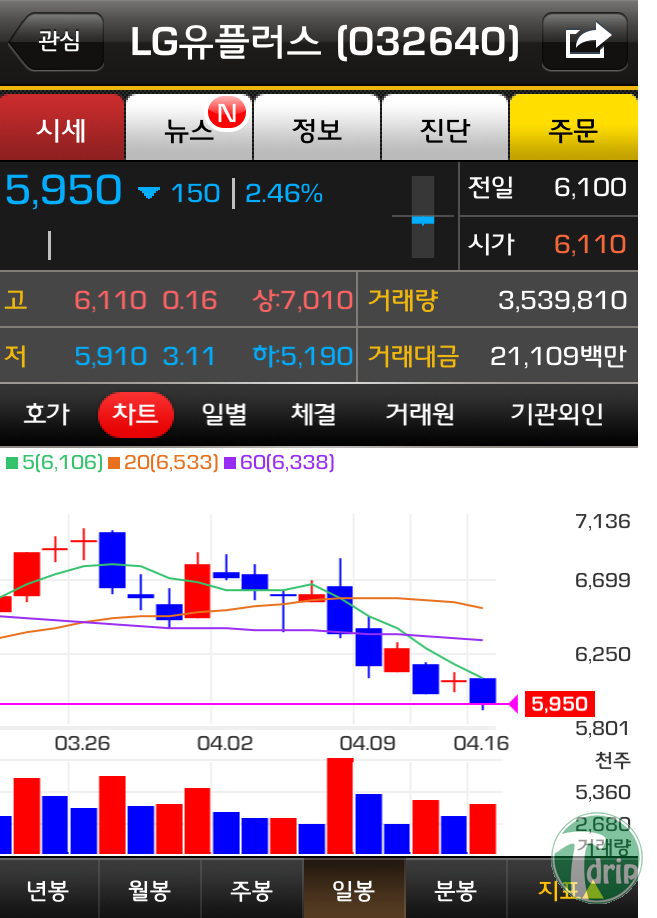Tap the 6,699 price axis label
Image resolution: width=657 pixels, height=918 pixels.
pos(603,580)
